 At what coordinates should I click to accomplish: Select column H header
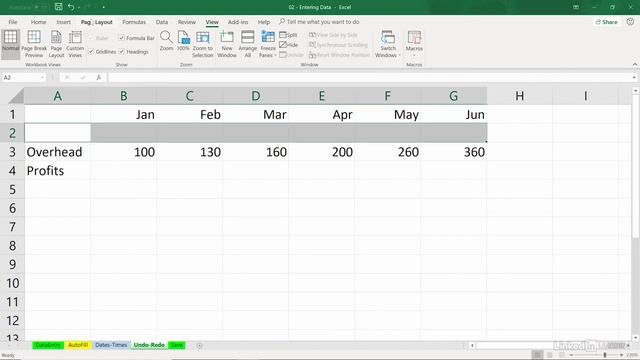(519, 96)
